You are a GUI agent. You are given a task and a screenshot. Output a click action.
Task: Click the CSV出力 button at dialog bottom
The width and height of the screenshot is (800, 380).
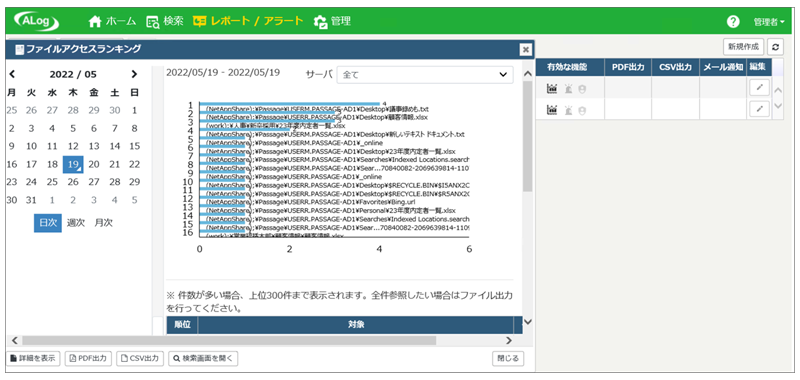141,358
